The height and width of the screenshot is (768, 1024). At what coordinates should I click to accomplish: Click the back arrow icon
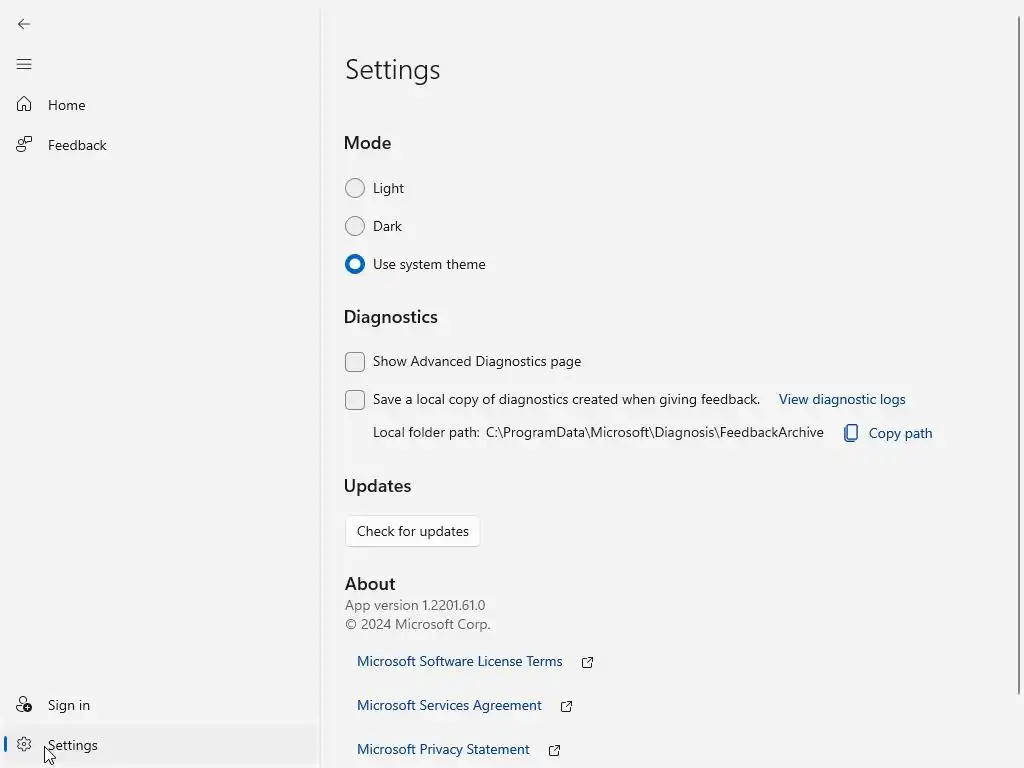[x=24, y=24]
